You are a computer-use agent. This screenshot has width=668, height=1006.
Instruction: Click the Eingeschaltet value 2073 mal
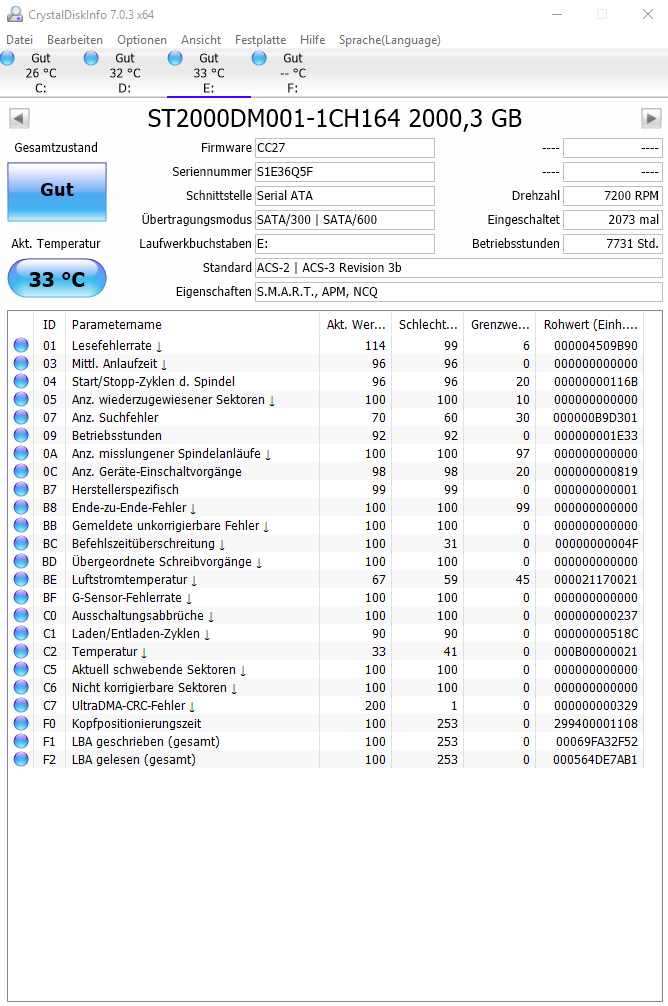(613, 219)
